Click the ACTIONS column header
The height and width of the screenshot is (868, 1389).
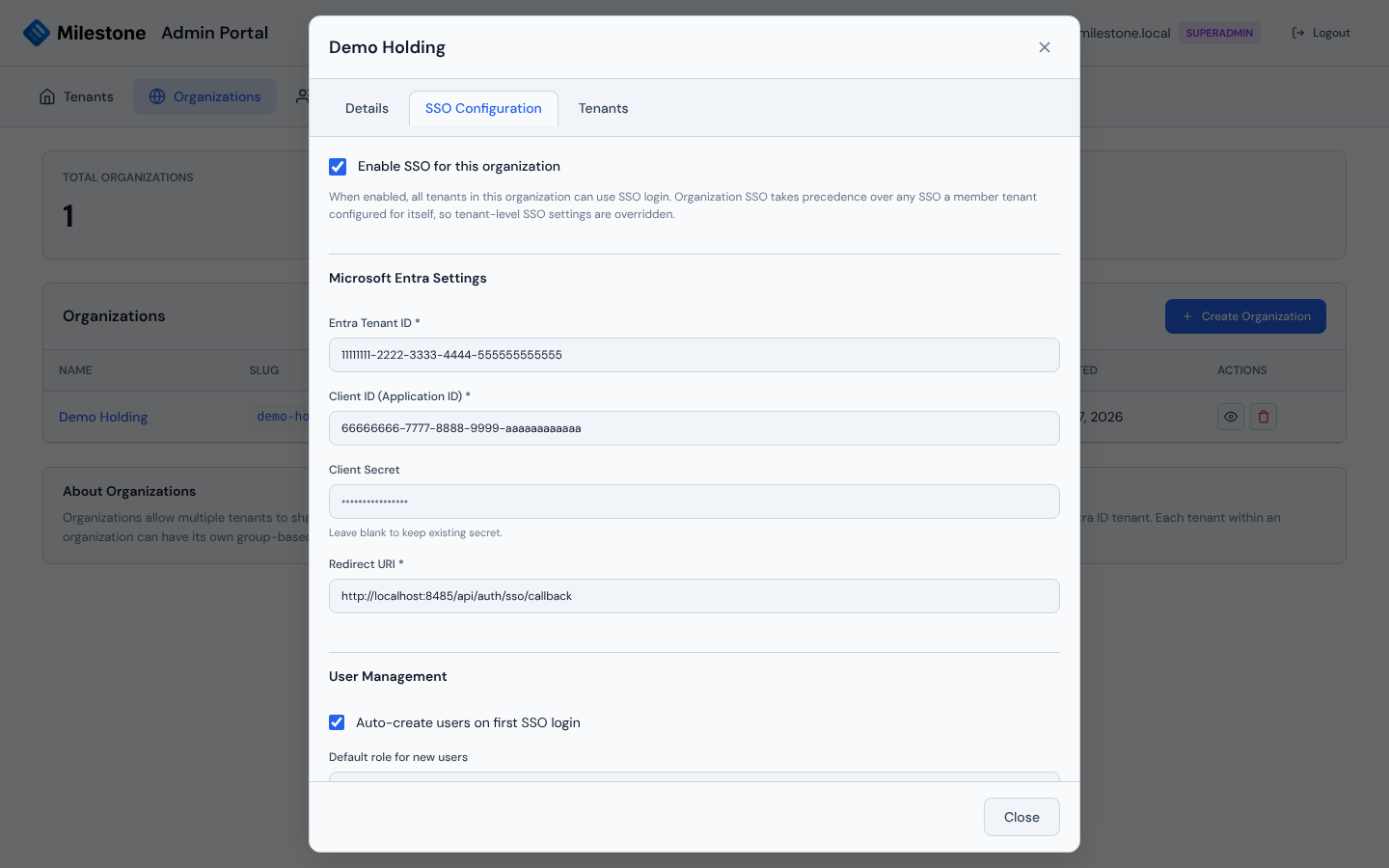1242,370
